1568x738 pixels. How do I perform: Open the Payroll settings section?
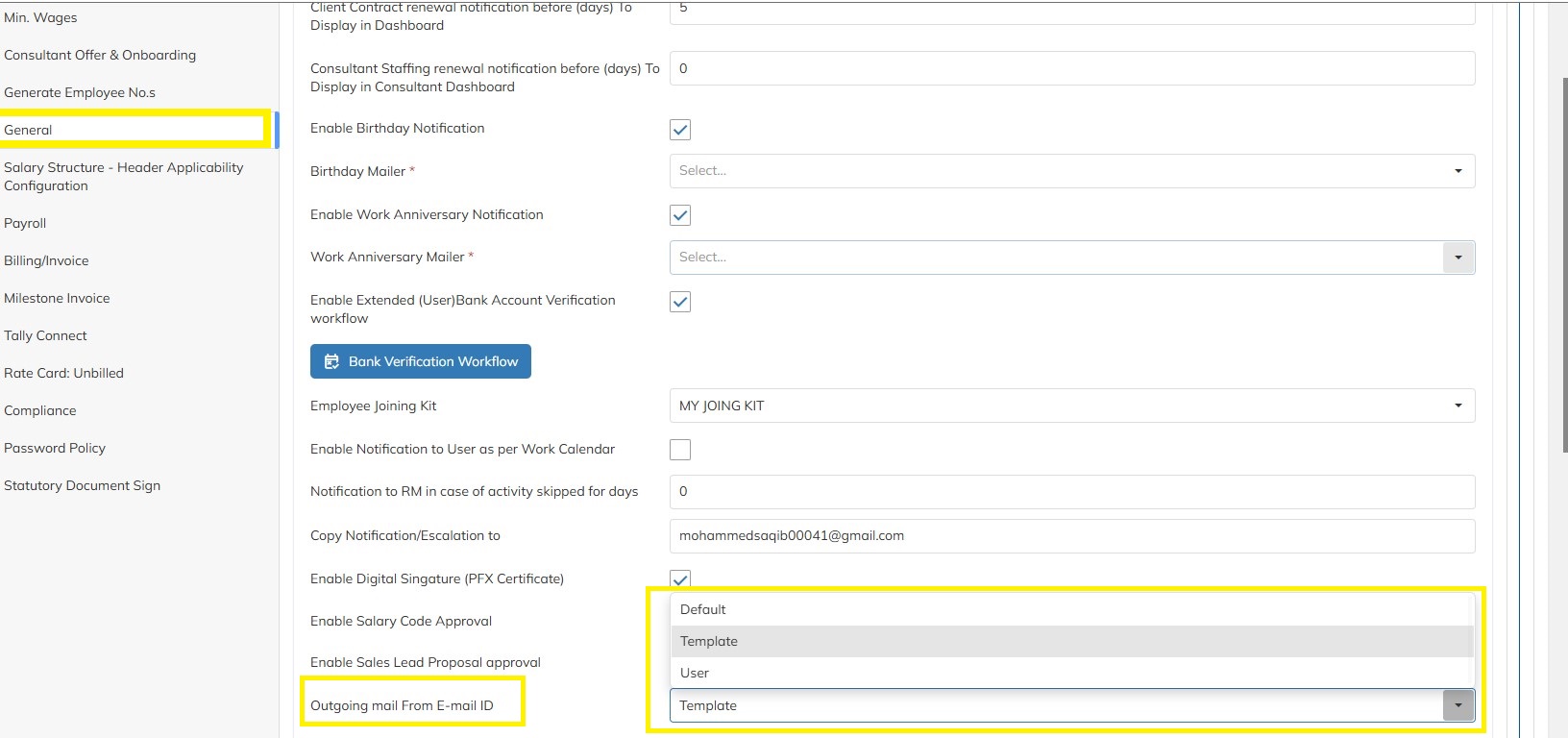pos(25,223)
